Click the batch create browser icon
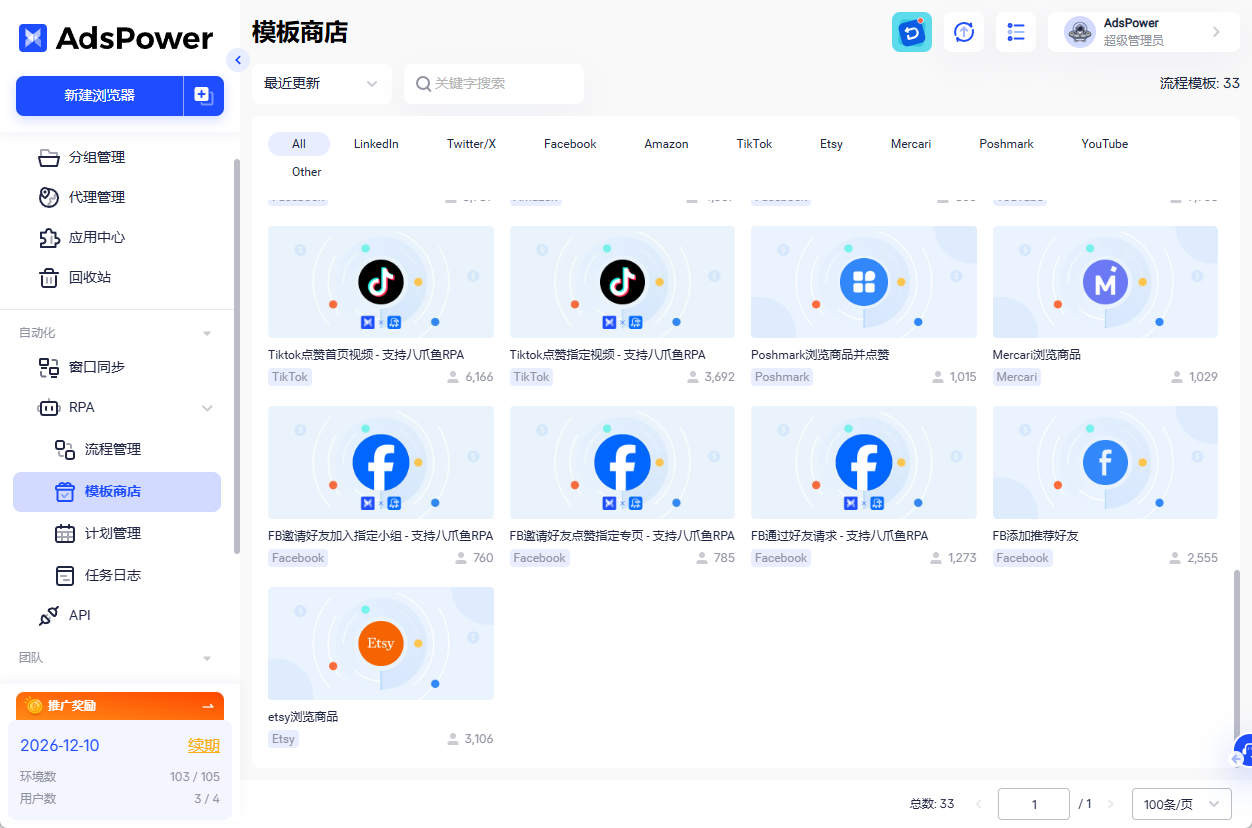The width and height of the screenshot is (1252, 828). click(x=203, y=96)
